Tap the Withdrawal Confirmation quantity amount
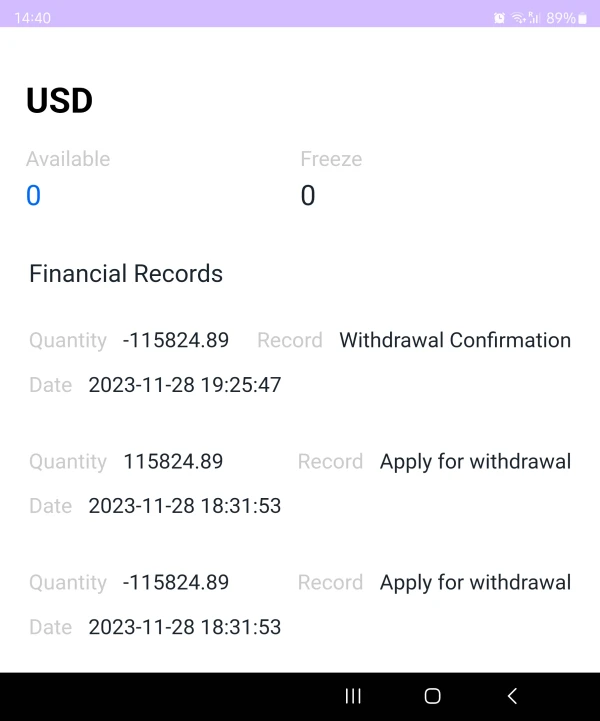This screenshot has width=600, height=721. (x=176, y=340)
